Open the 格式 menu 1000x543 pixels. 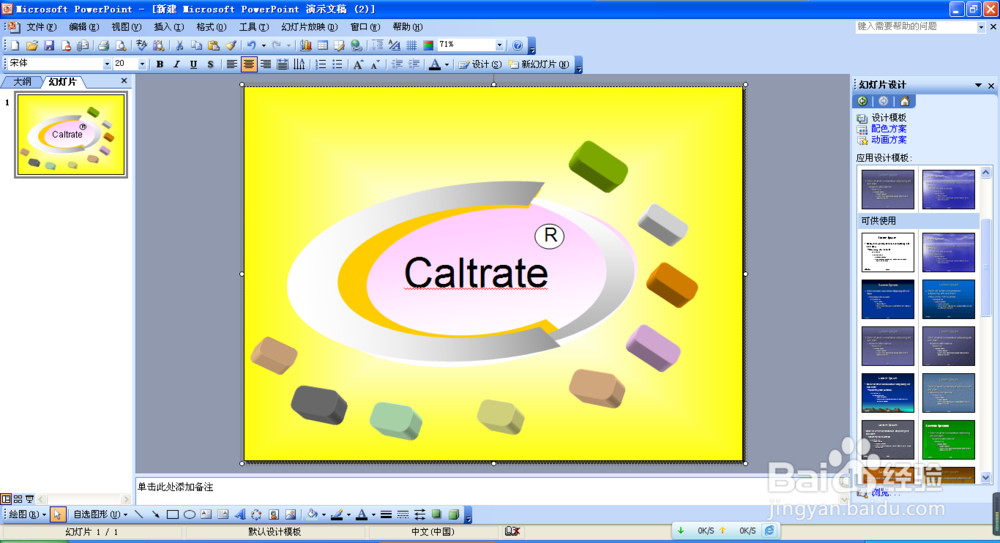(211, 27)
